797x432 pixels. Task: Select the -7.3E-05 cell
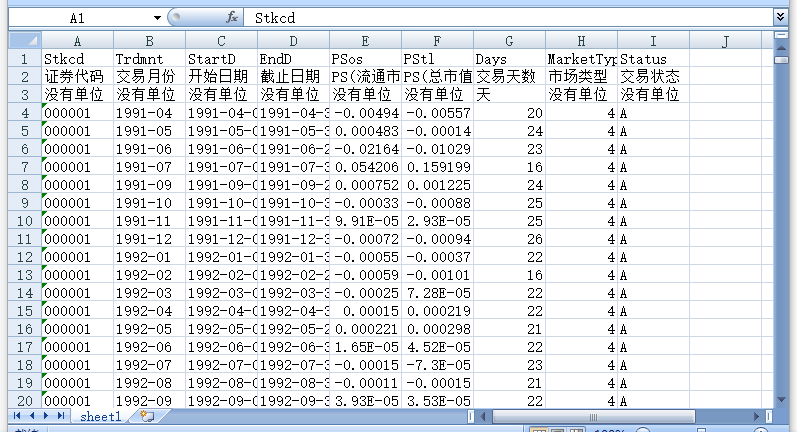(x=437, y=365)
